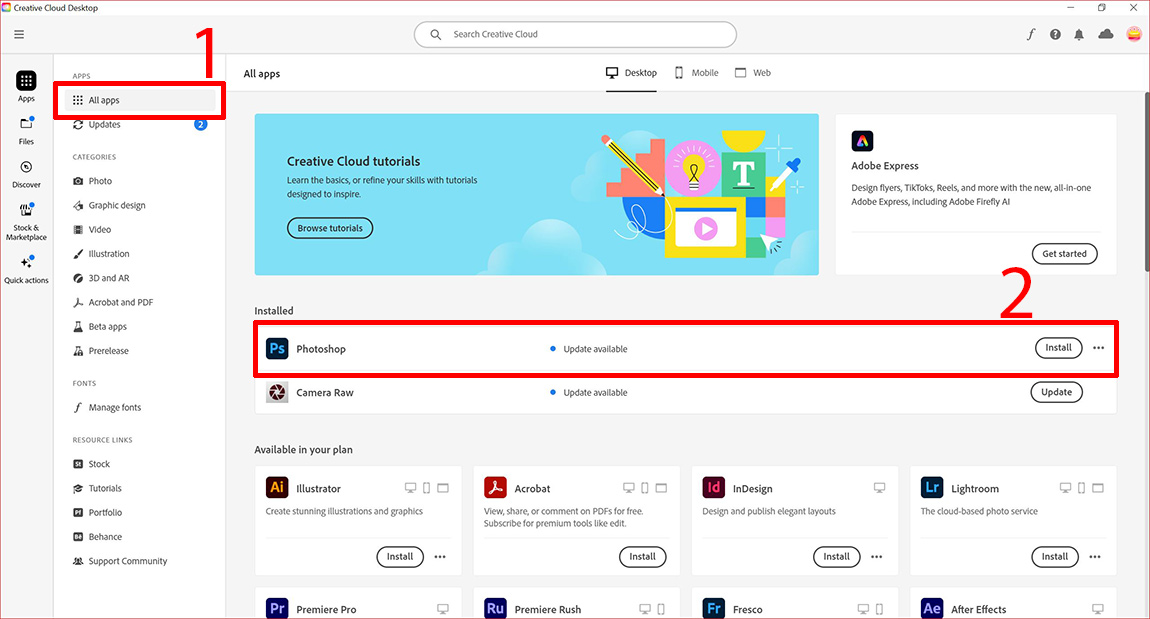Open the Files section
The image size is (1150, 619).
26,131
